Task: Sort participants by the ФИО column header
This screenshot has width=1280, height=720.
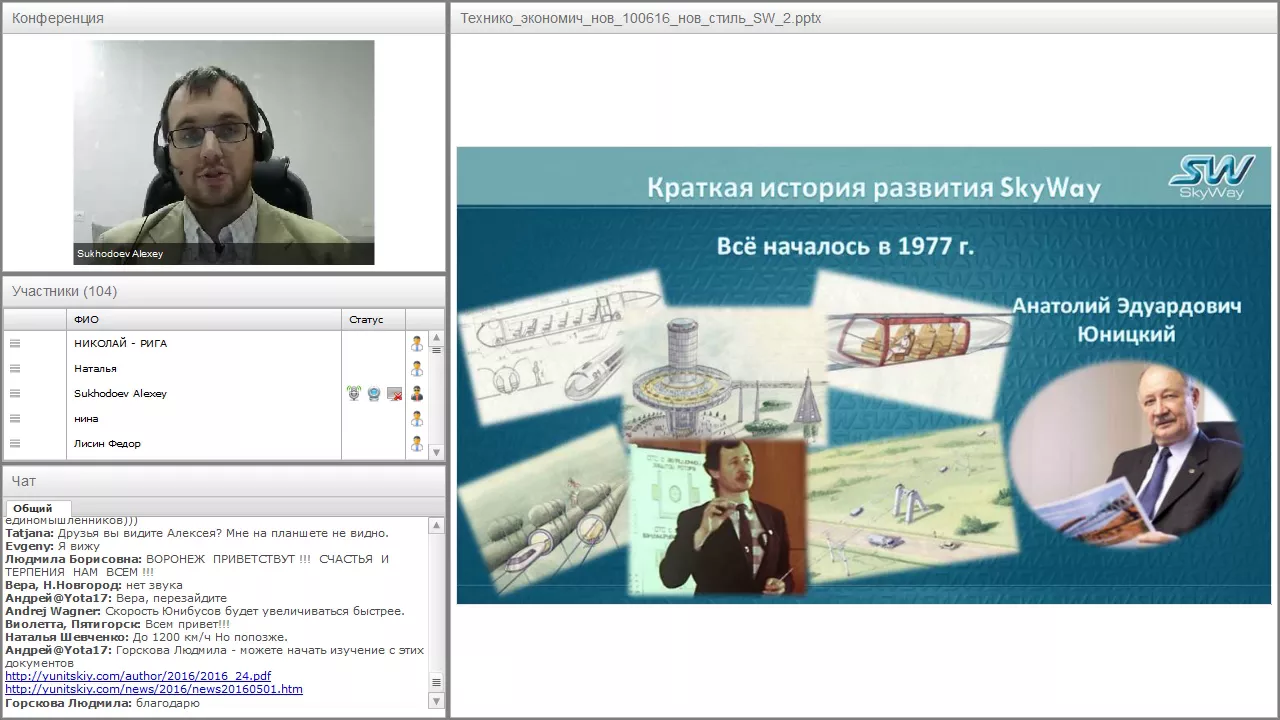Action: tap(204, 320)
